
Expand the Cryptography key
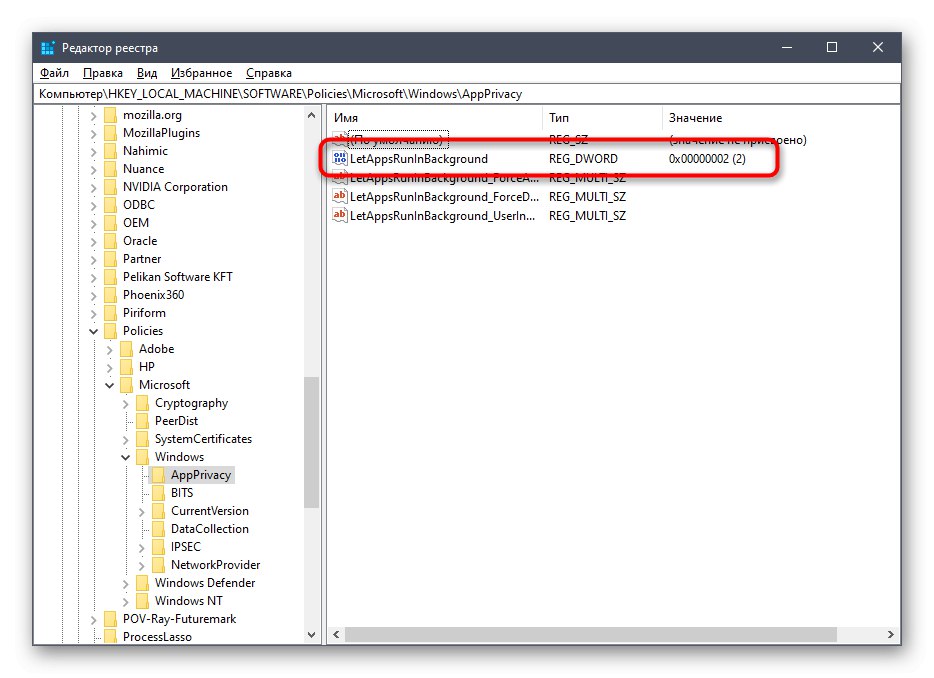tap(126, 404)
